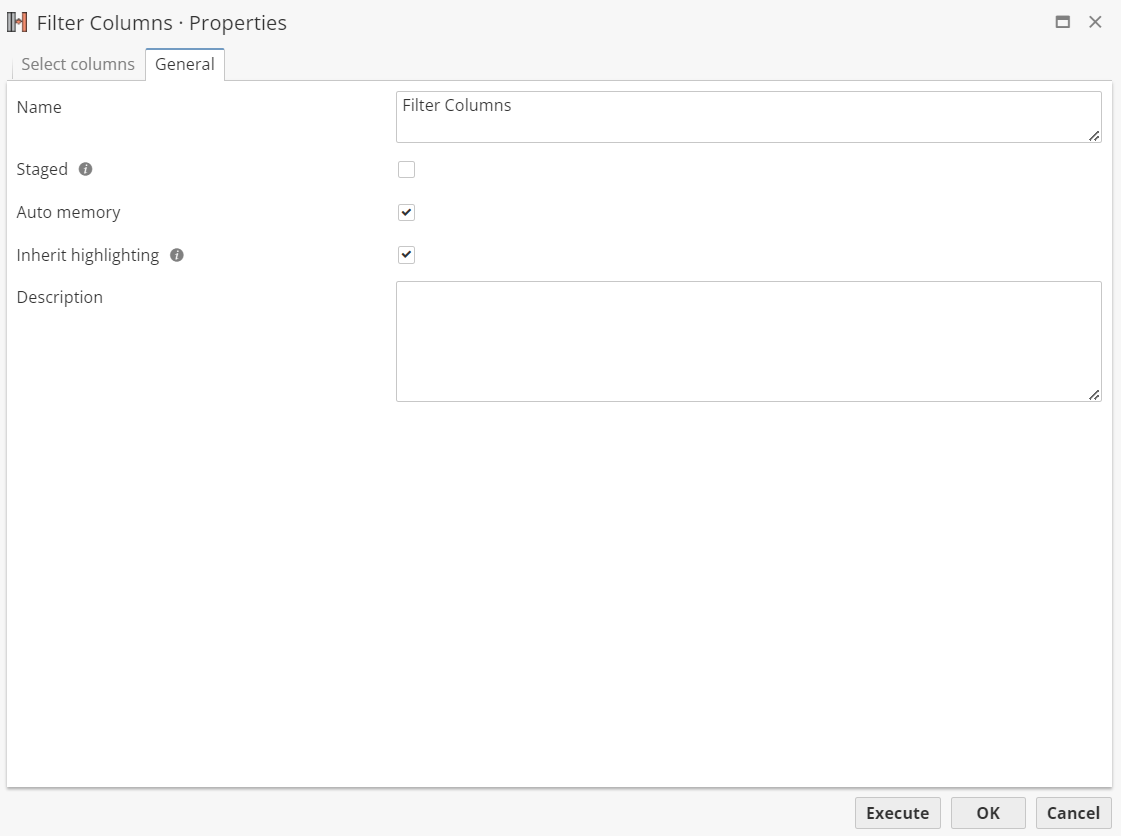Click the Execute button
The width and height of the screenshot is (1121, 836).
click(897, 813)
